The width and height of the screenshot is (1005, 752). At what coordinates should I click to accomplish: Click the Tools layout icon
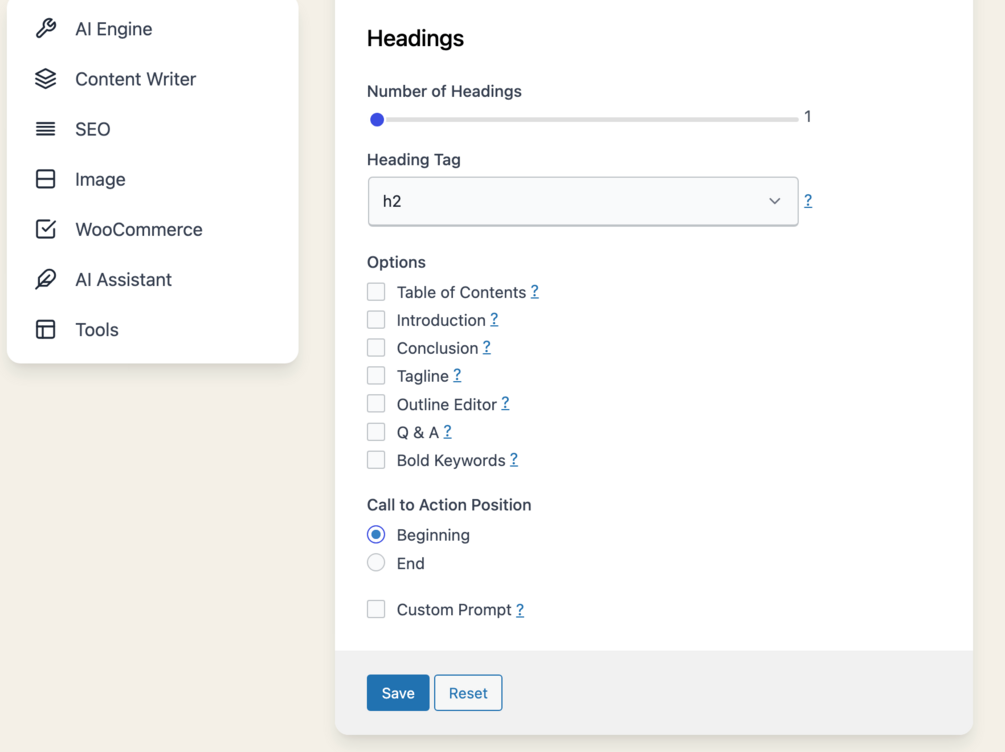point(46,329)
